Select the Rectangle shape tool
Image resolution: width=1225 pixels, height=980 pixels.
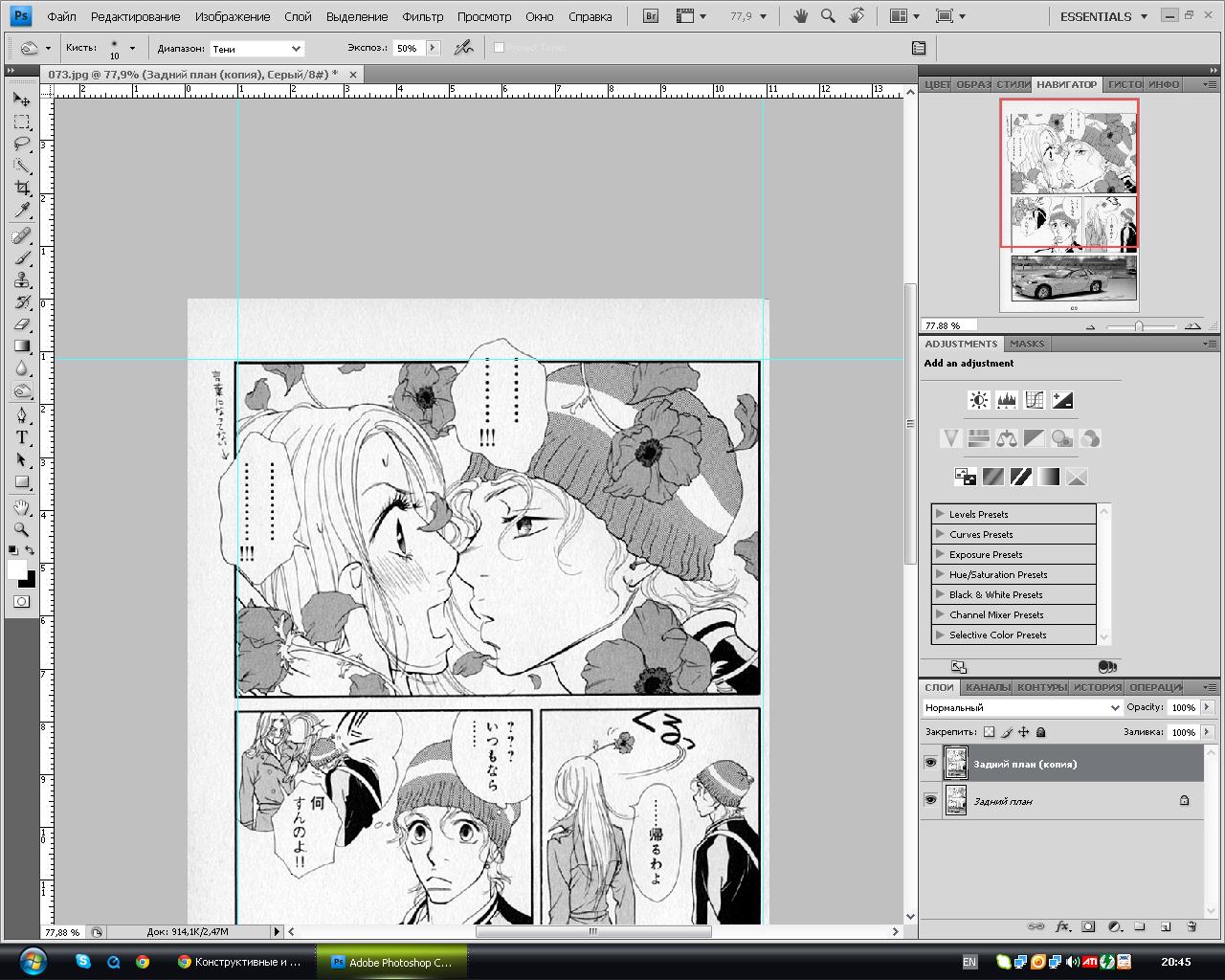21,482
